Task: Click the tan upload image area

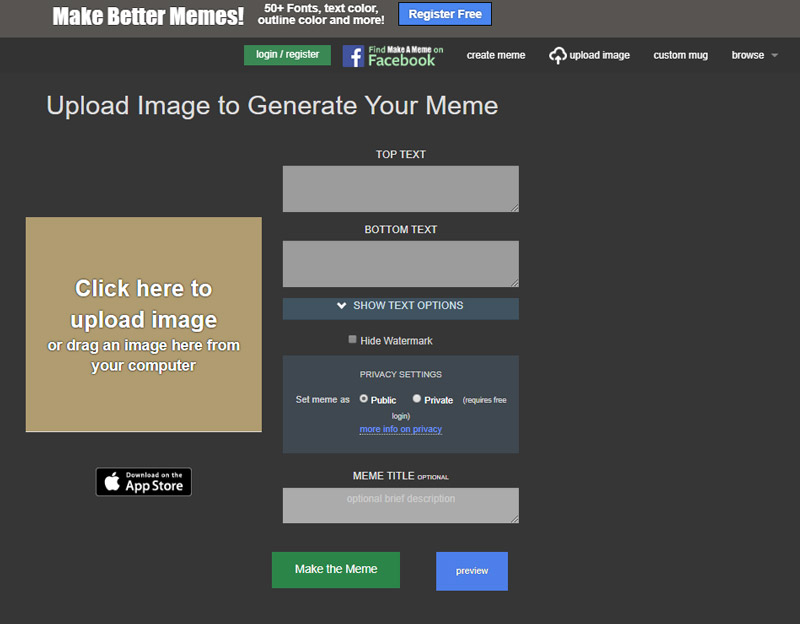Action: pos(144,324)
